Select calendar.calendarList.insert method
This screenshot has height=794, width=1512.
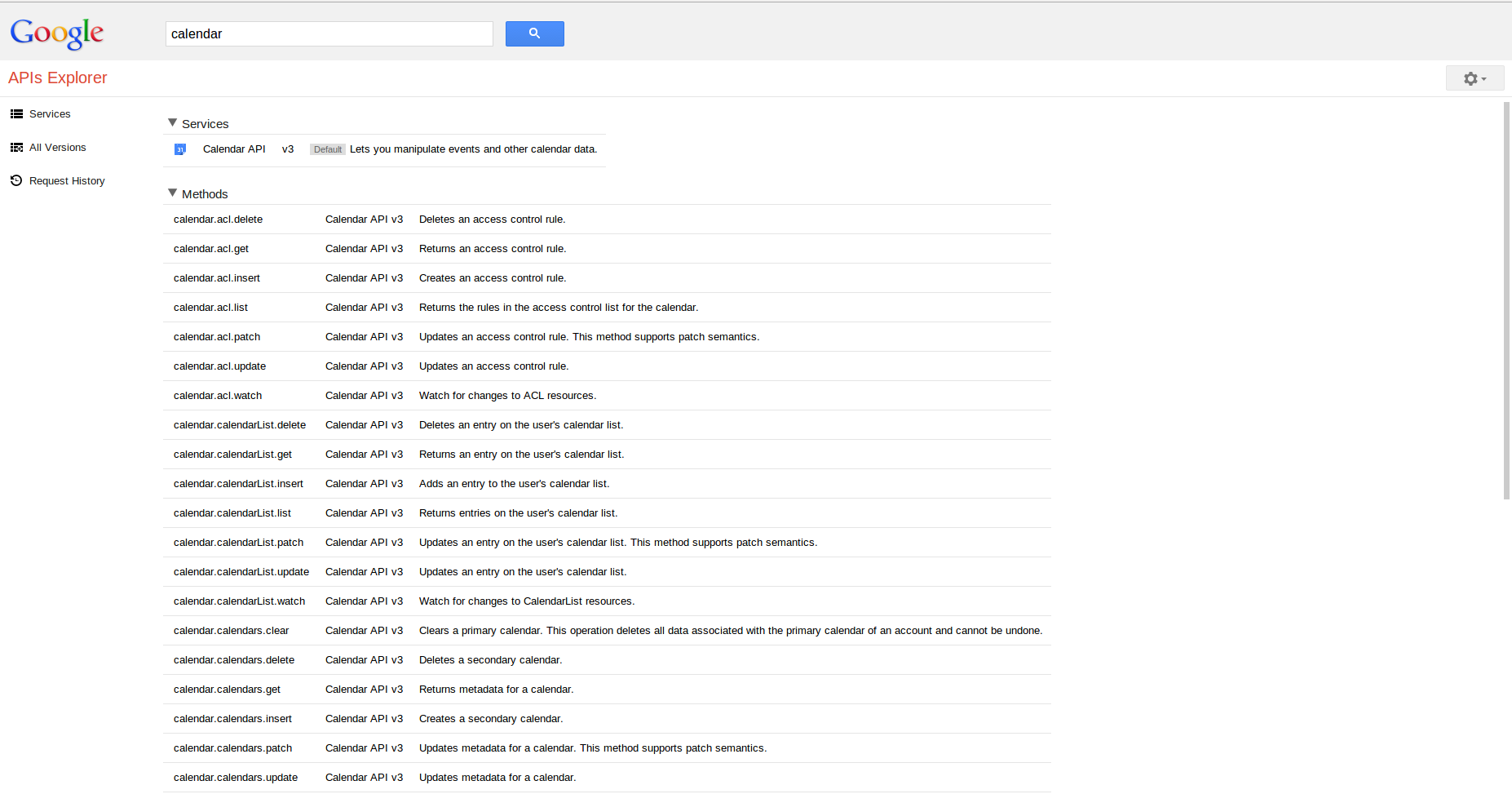[238, 484]
